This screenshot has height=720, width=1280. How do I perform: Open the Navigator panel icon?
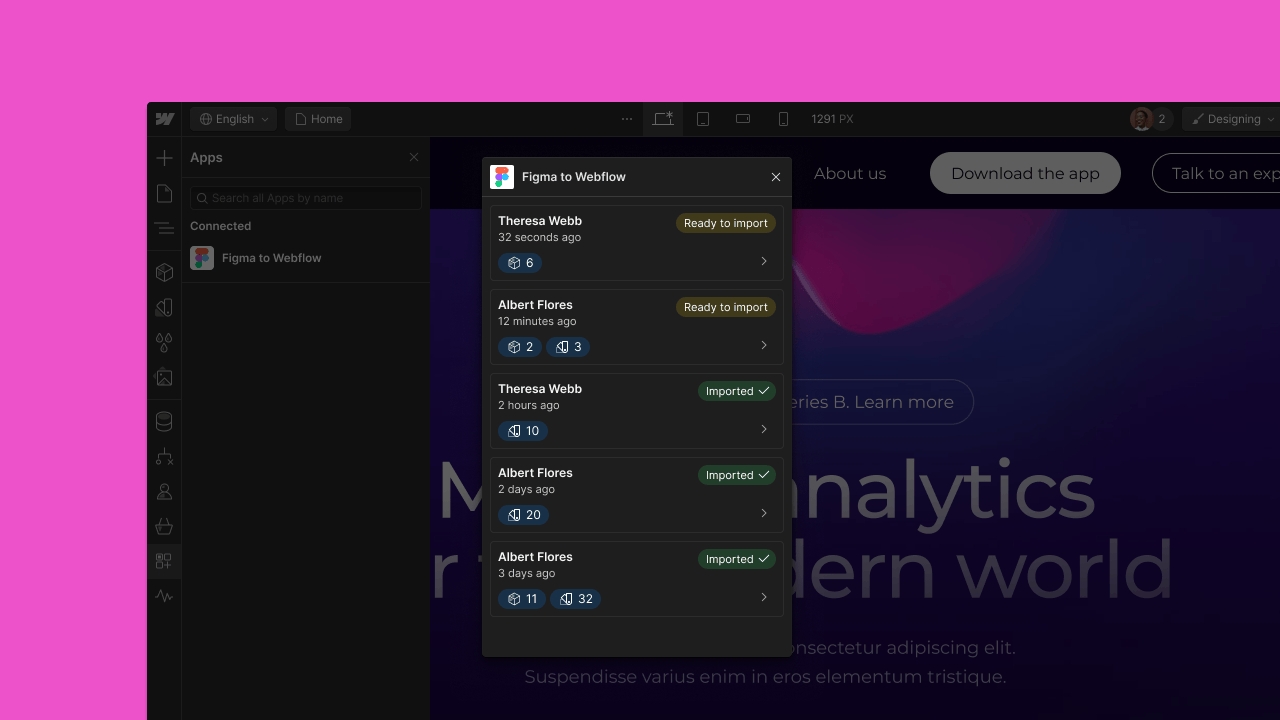tap(164, 229)
